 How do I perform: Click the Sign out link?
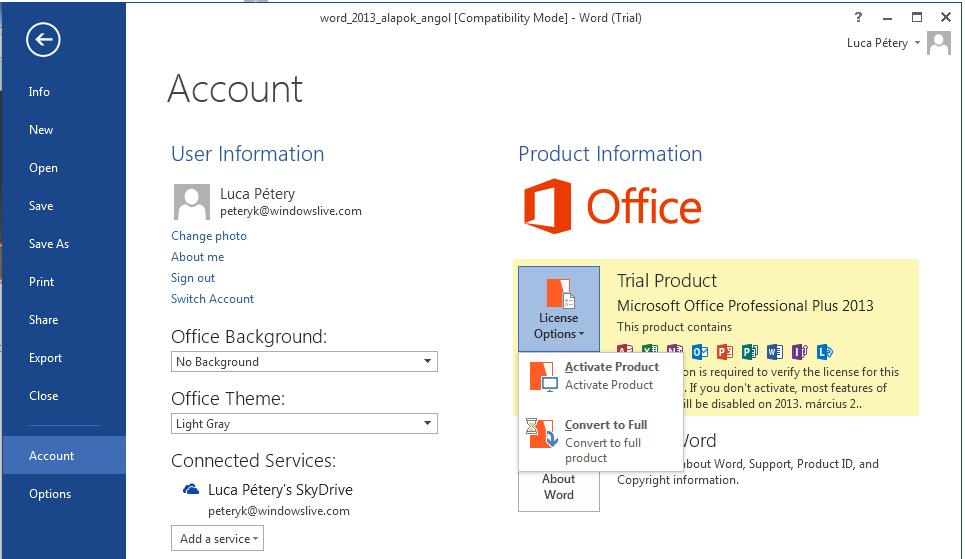(x=193, y=278)
